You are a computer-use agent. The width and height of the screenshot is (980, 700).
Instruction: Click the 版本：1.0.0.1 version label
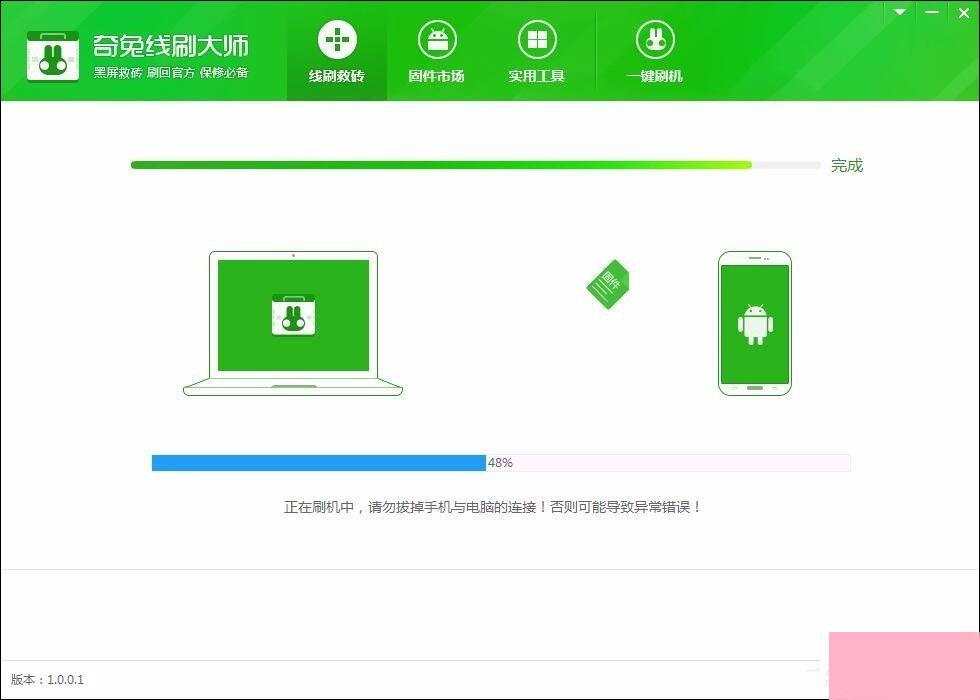pyautogui.click(x=48, y=679)
